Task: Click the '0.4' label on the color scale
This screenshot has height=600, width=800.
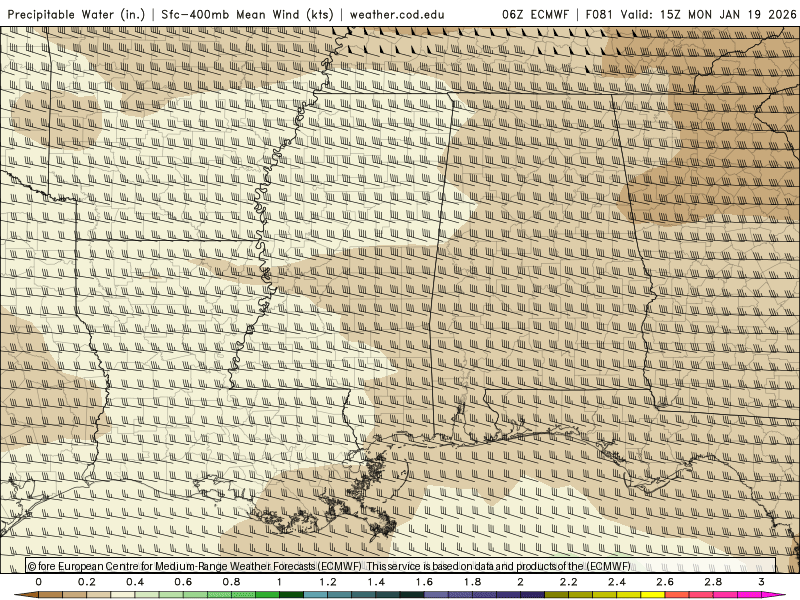Action: (x=135, y=582)
